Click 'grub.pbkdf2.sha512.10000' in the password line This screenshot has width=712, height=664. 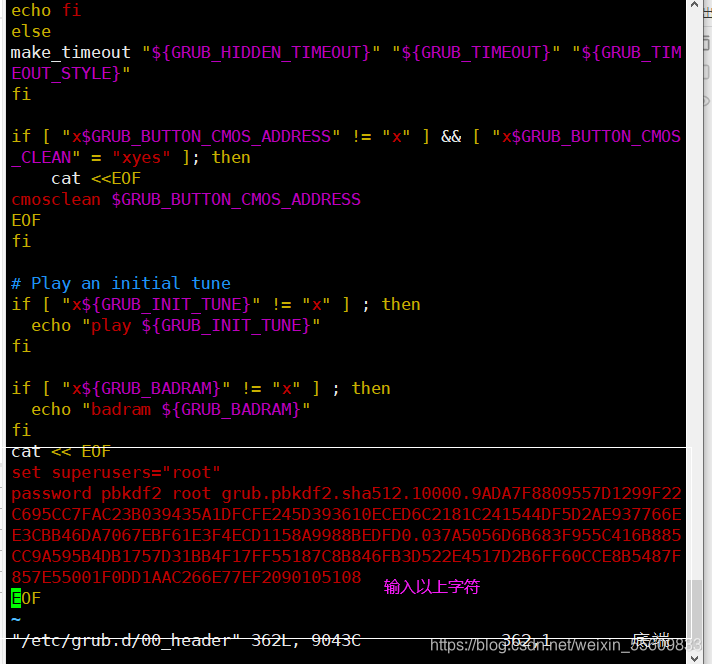tap(345, 494)
